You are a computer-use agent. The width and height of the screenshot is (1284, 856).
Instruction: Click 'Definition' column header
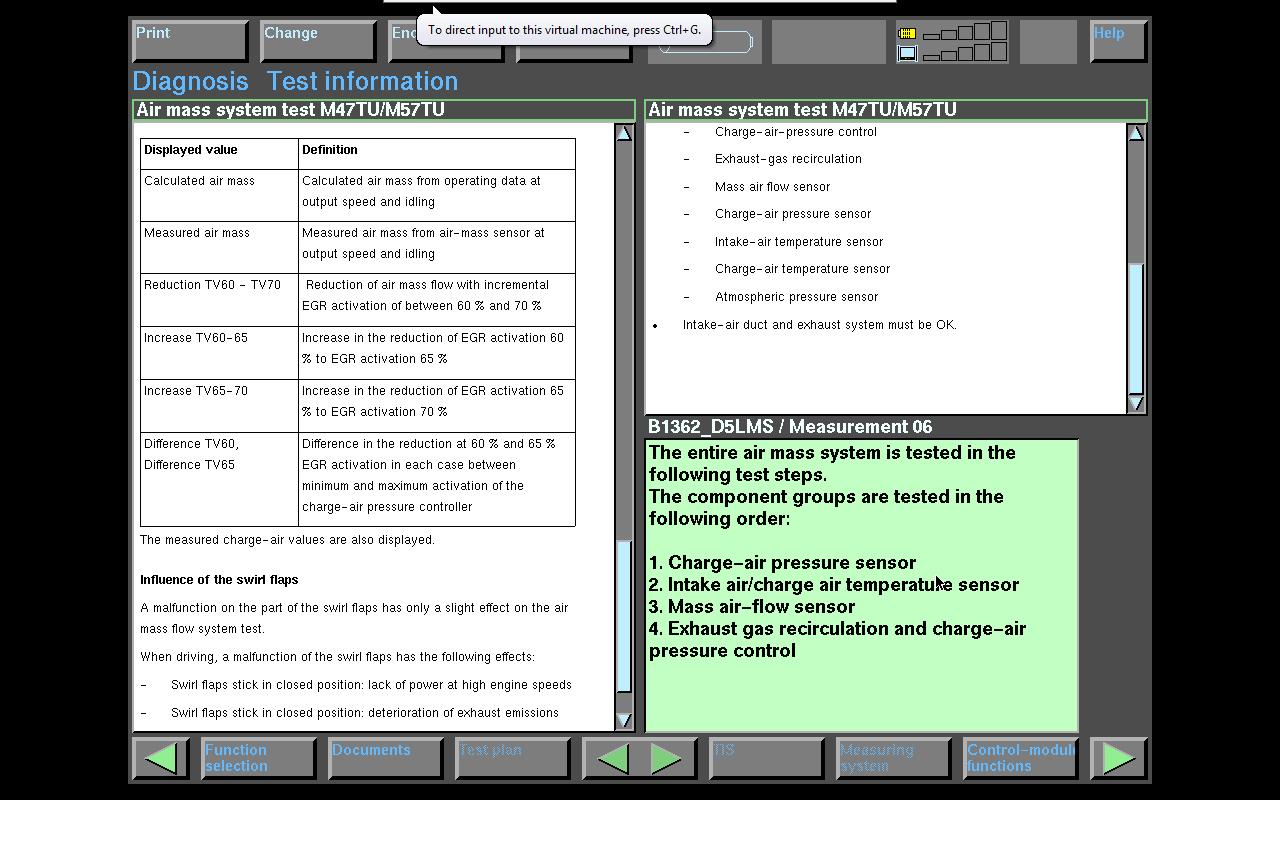click(x=437, y=154)
